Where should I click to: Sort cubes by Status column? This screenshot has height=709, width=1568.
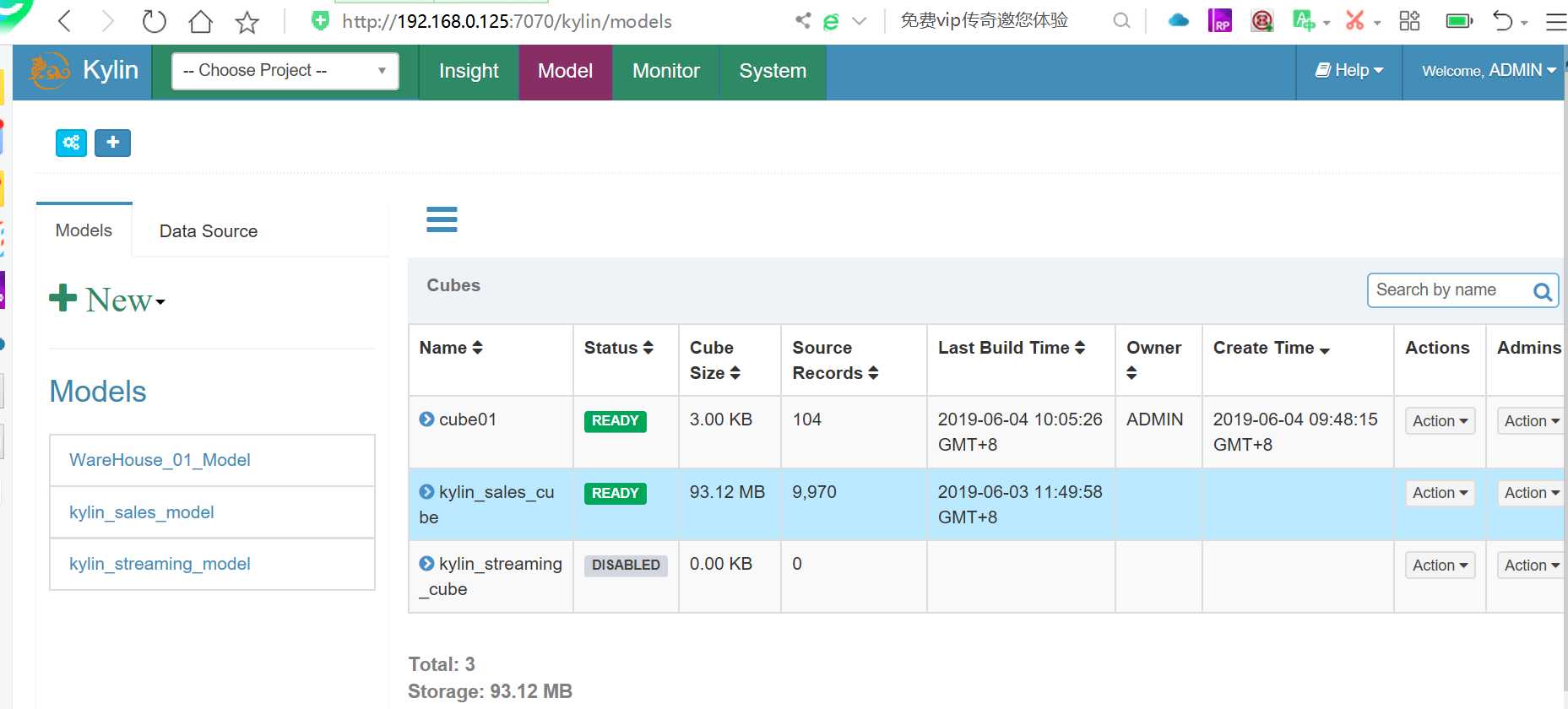[619, 348]
